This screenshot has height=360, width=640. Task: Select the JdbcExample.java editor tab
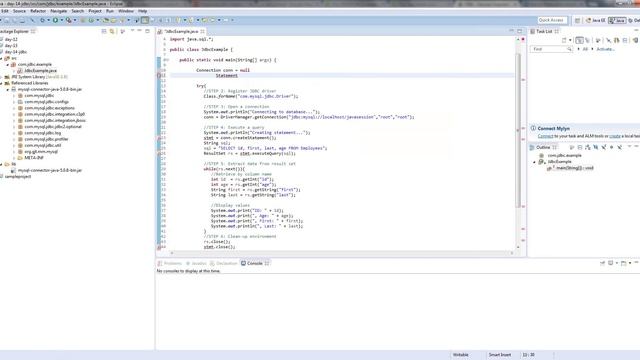click(x=182, y=31)
